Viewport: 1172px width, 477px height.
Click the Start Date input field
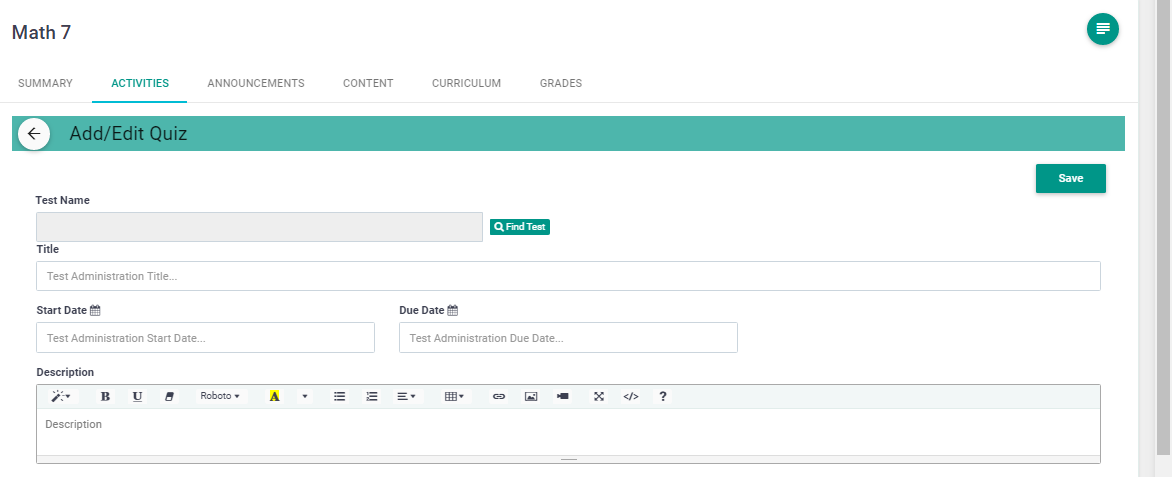tap(205, 338)
